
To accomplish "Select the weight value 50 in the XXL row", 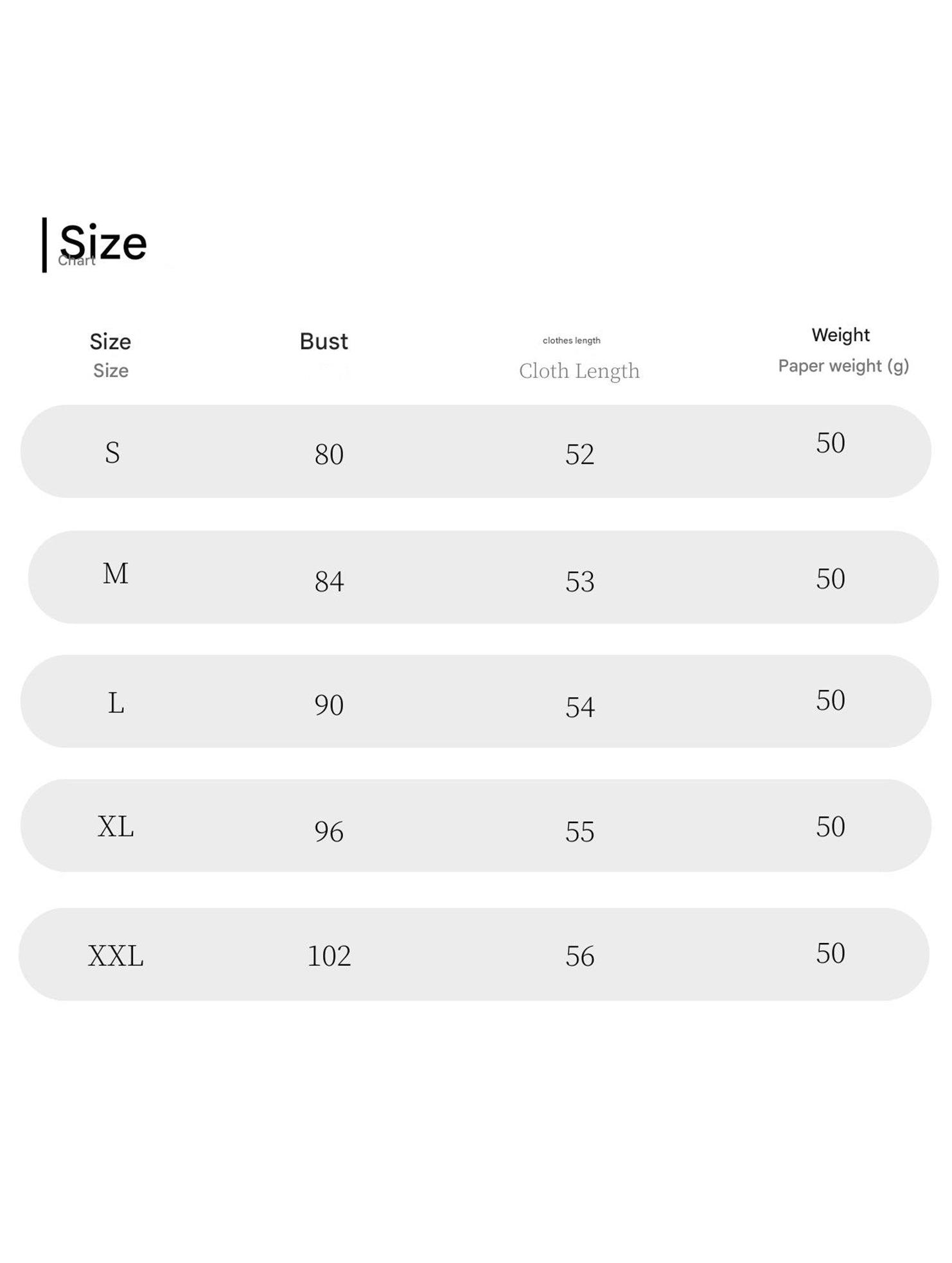I will 830,953.
